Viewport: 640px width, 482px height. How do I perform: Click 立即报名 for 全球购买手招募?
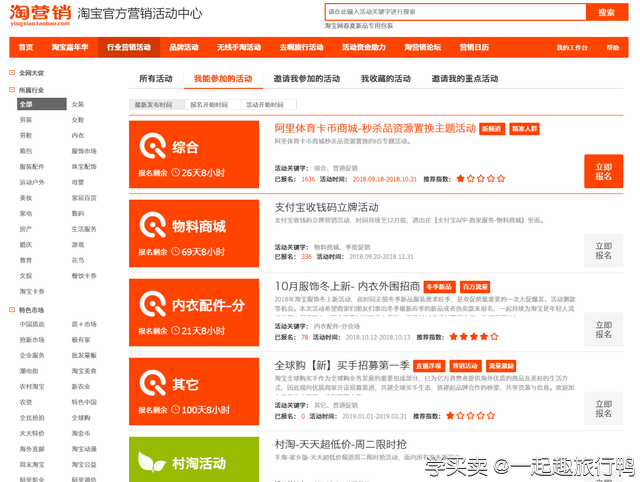(x=604, y=409)
